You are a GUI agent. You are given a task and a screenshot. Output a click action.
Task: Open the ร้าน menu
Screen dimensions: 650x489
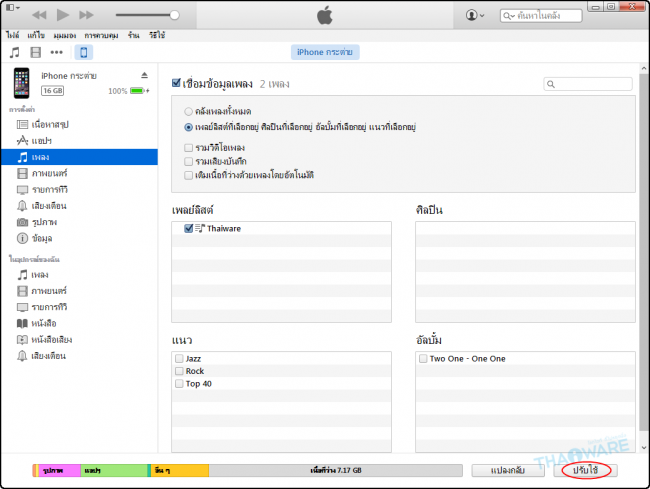(133, 35)
